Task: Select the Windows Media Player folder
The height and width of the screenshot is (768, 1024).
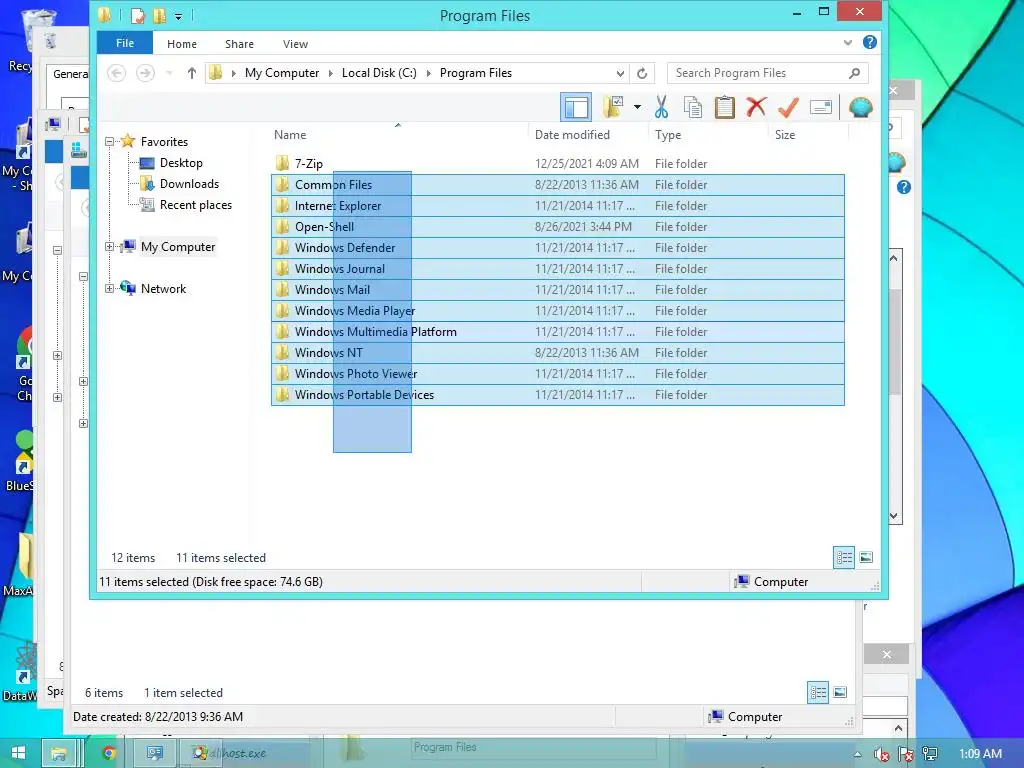Action: [x=558, y=311]
